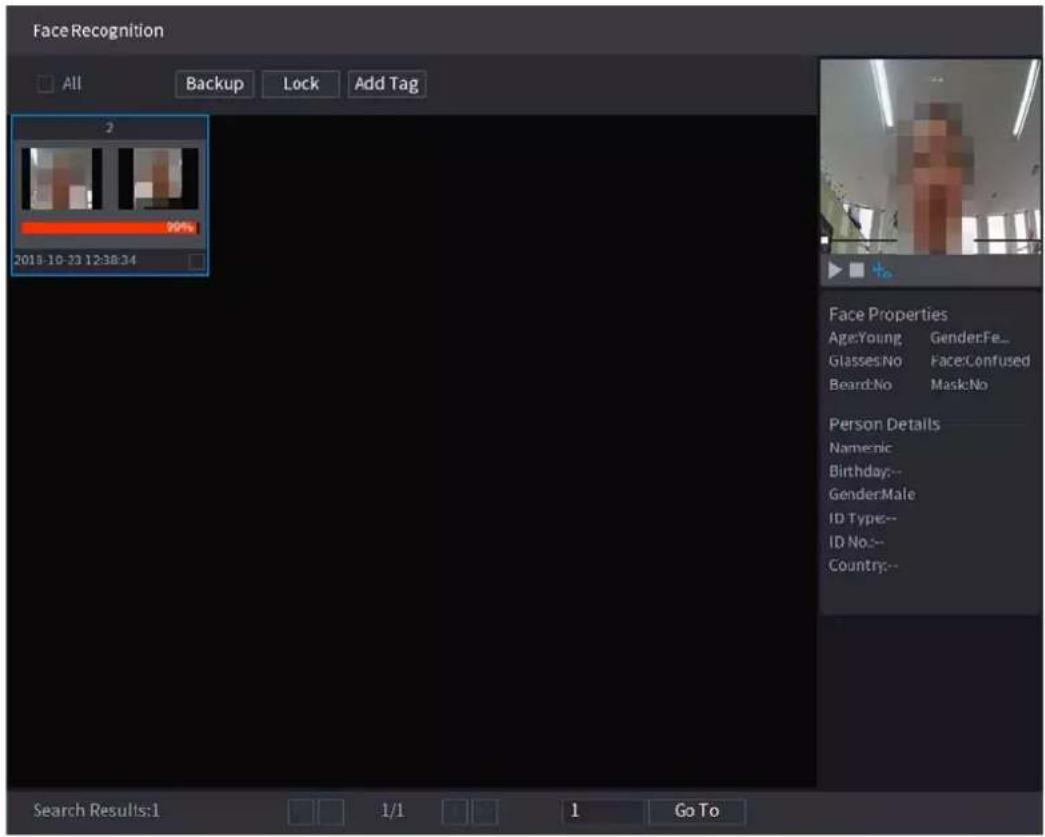Click the Go To button
The image size is (1045, 837).
pyautogui.click(x=696, y=811)
